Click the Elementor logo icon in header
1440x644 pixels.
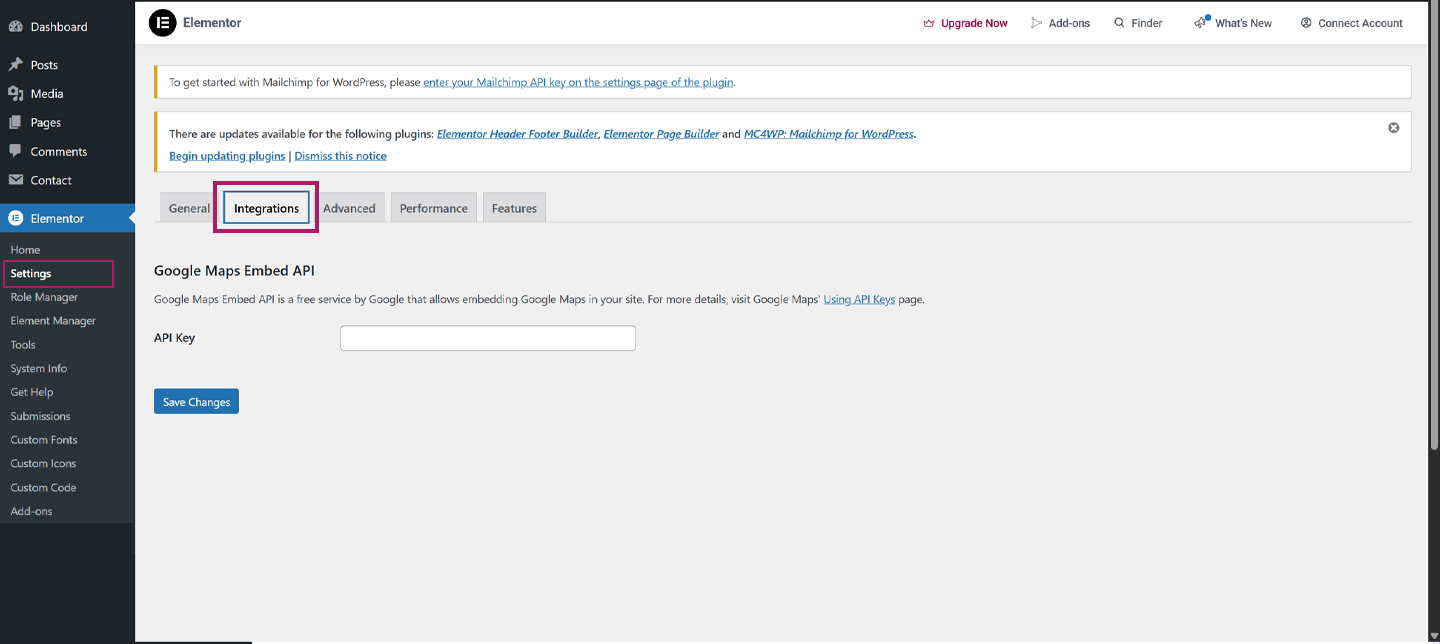point(162,23)
